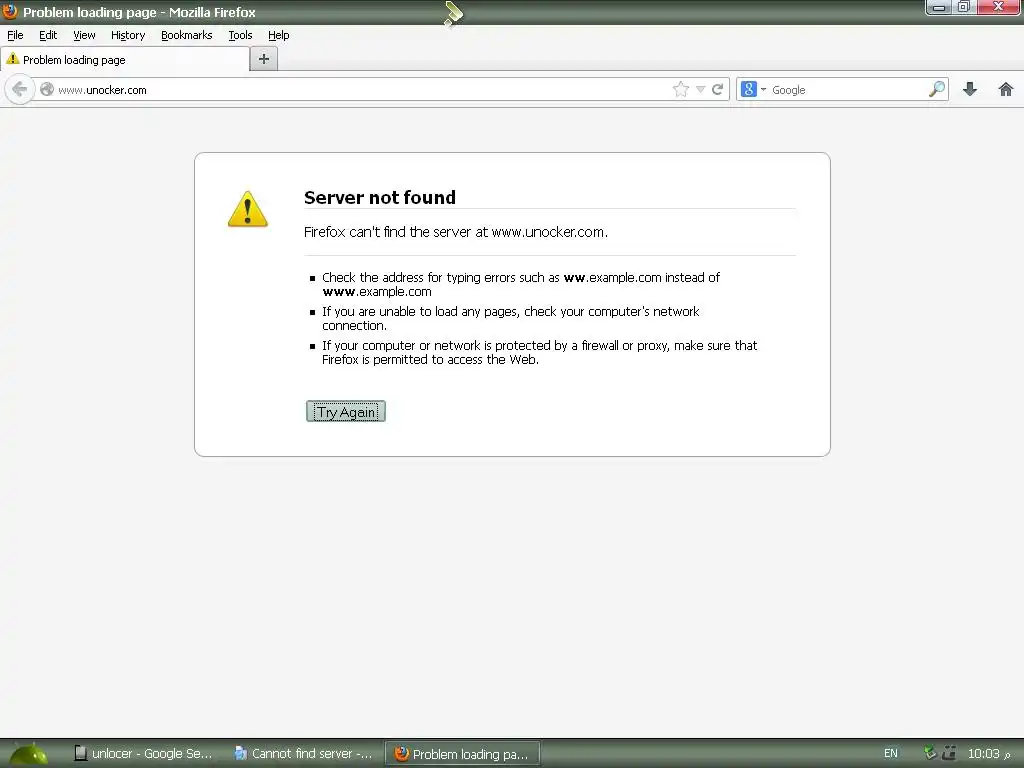Viewport: 1024px width, 768px height.
Task: Open the History menu
Action: (128, 35)
